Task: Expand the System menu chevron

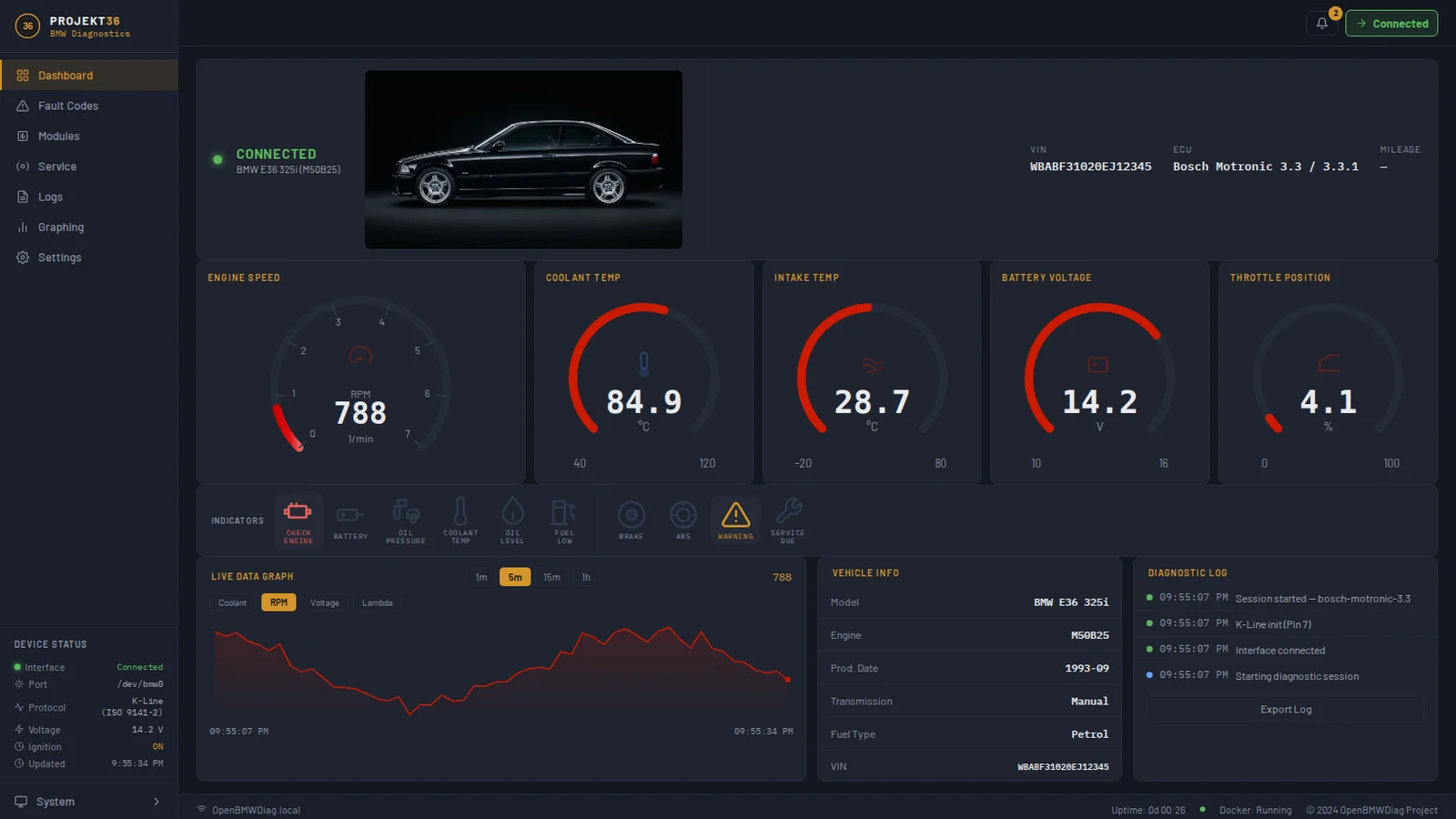Action: 157,802
